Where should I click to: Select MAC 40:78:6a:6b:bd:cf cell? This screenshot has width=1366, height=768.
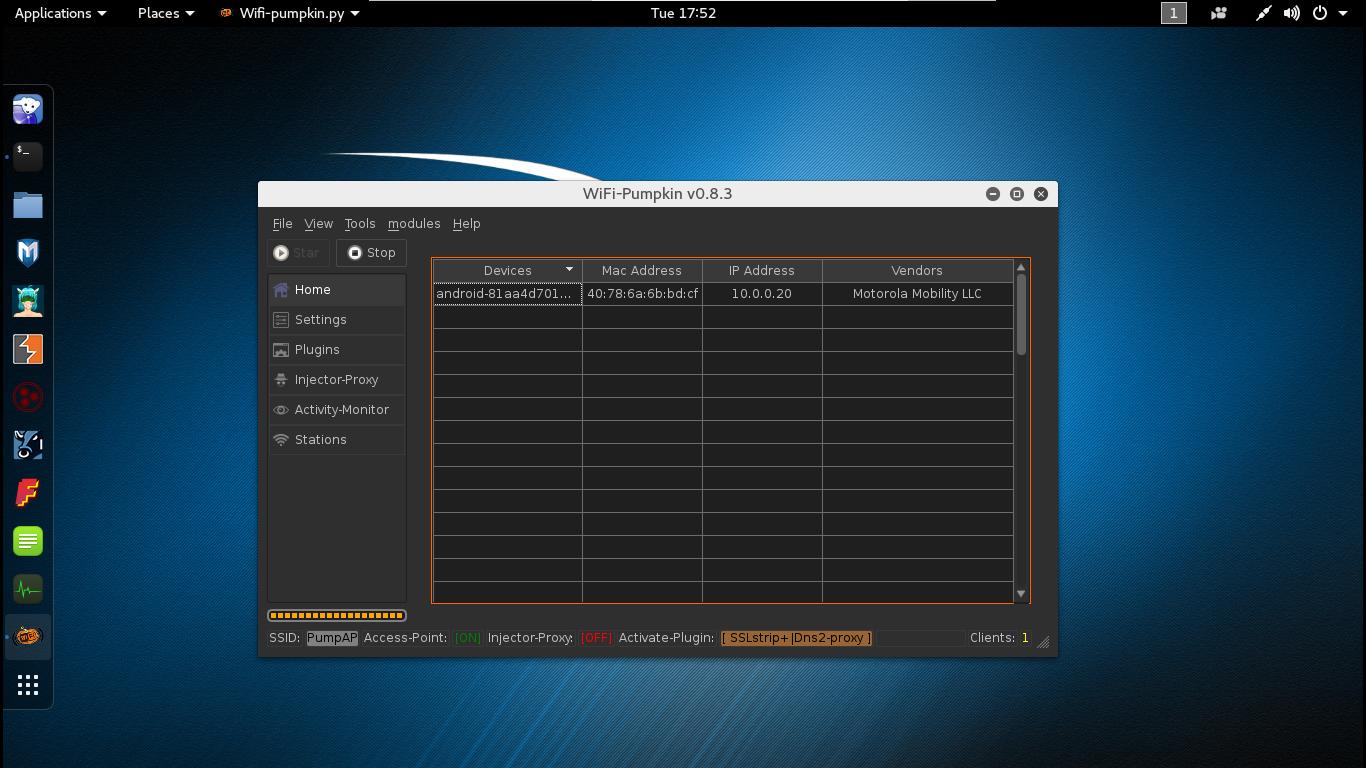642,294
